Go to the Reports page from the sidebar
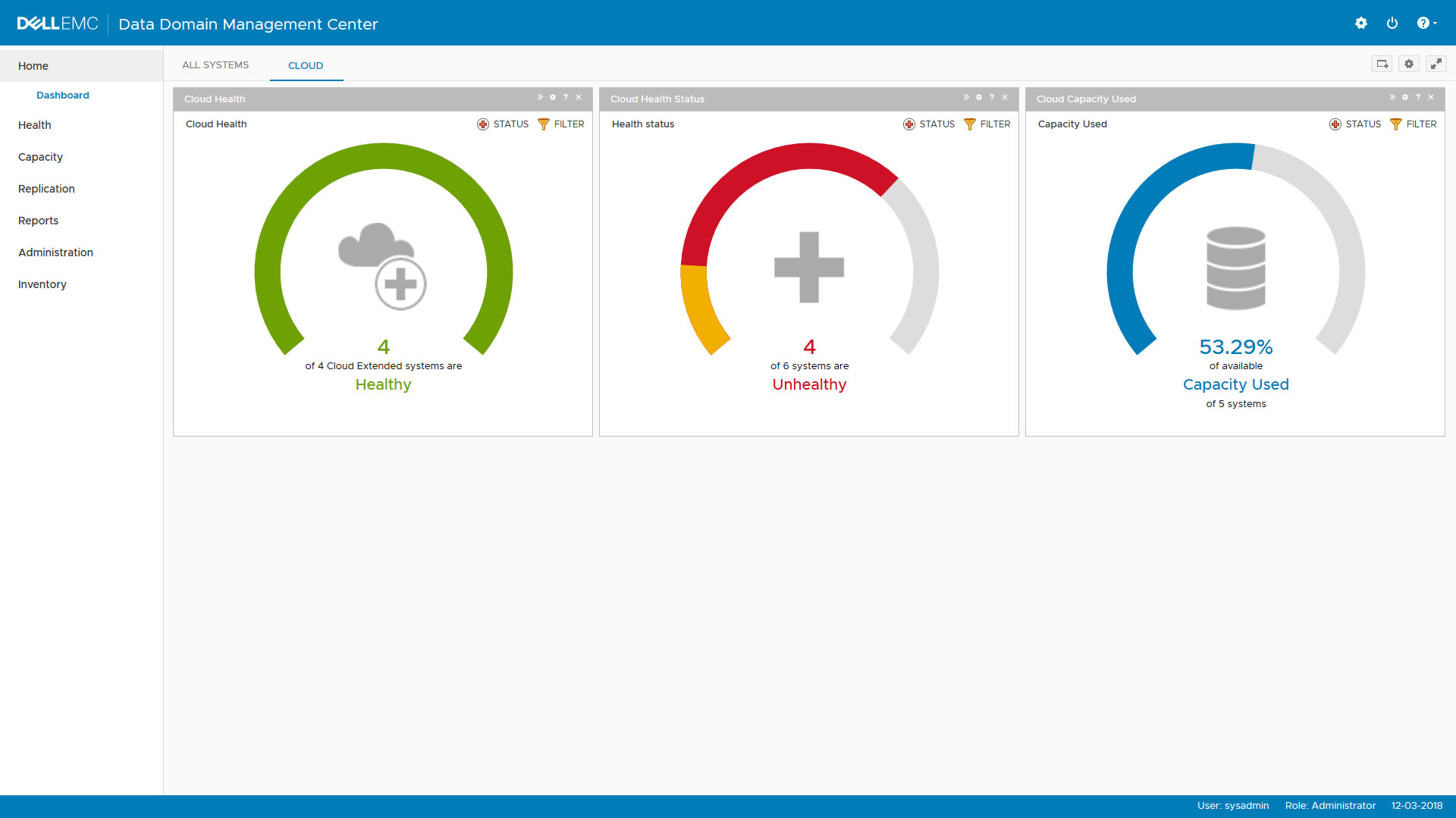Viewport: 1456px width, 818px height. 38,220
